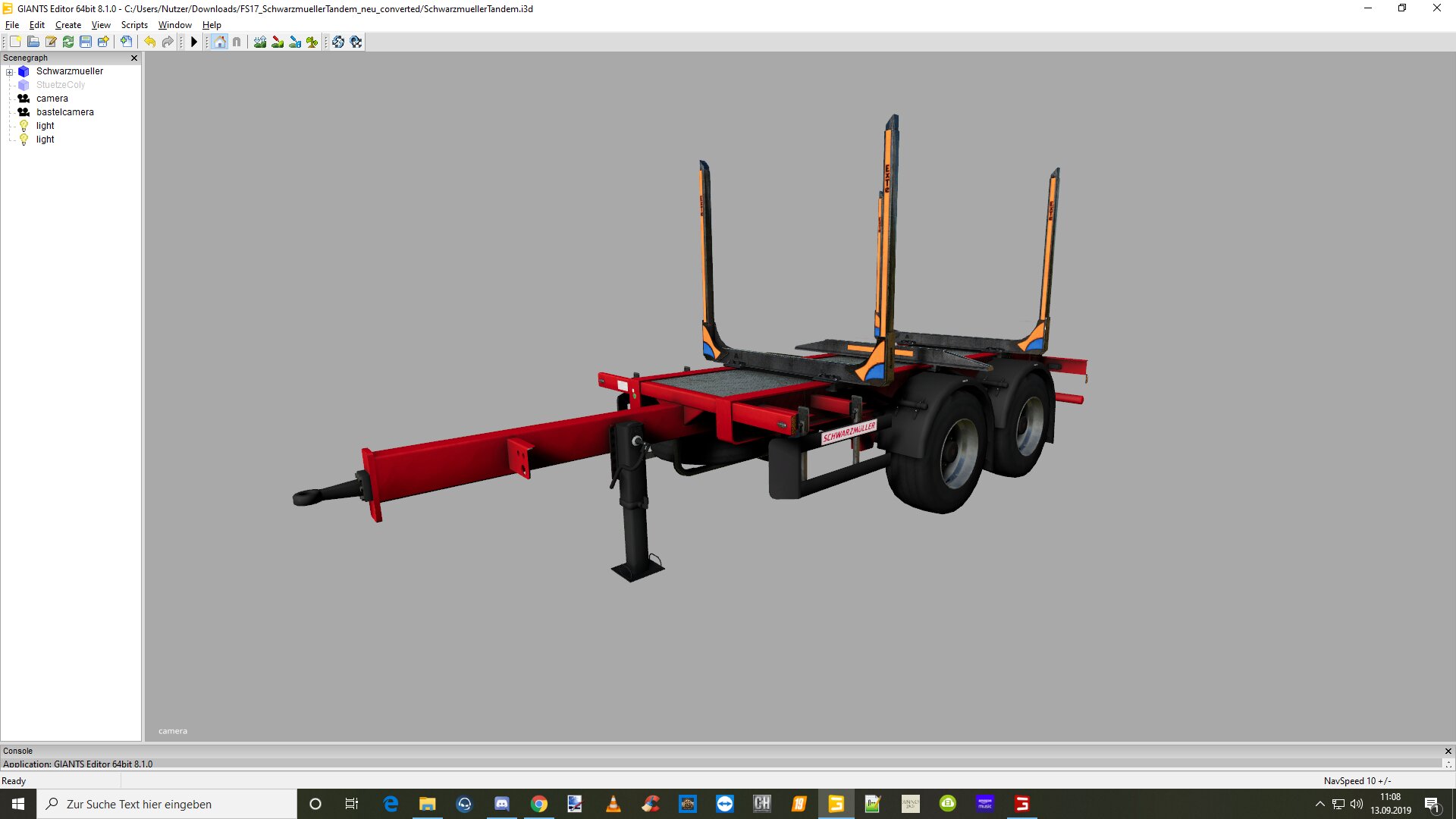Click the Undo arrow icon
The width and height of the screenshot is (1456, 819).
150,42
